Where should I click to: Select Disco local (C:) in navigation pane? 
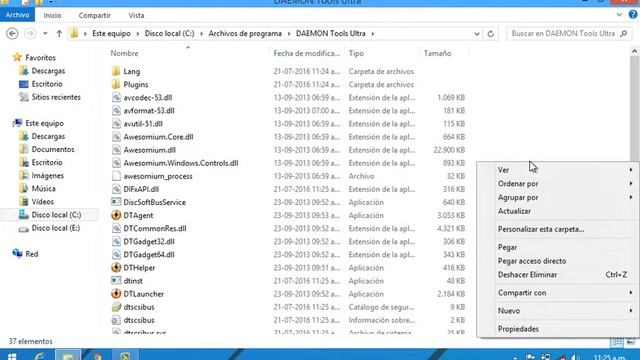56,215
